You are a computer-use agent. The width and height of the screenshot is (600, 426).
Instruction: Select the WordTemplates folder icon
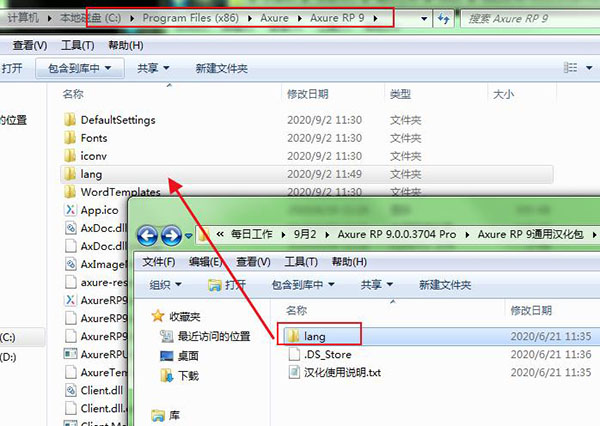coord(70,192)
